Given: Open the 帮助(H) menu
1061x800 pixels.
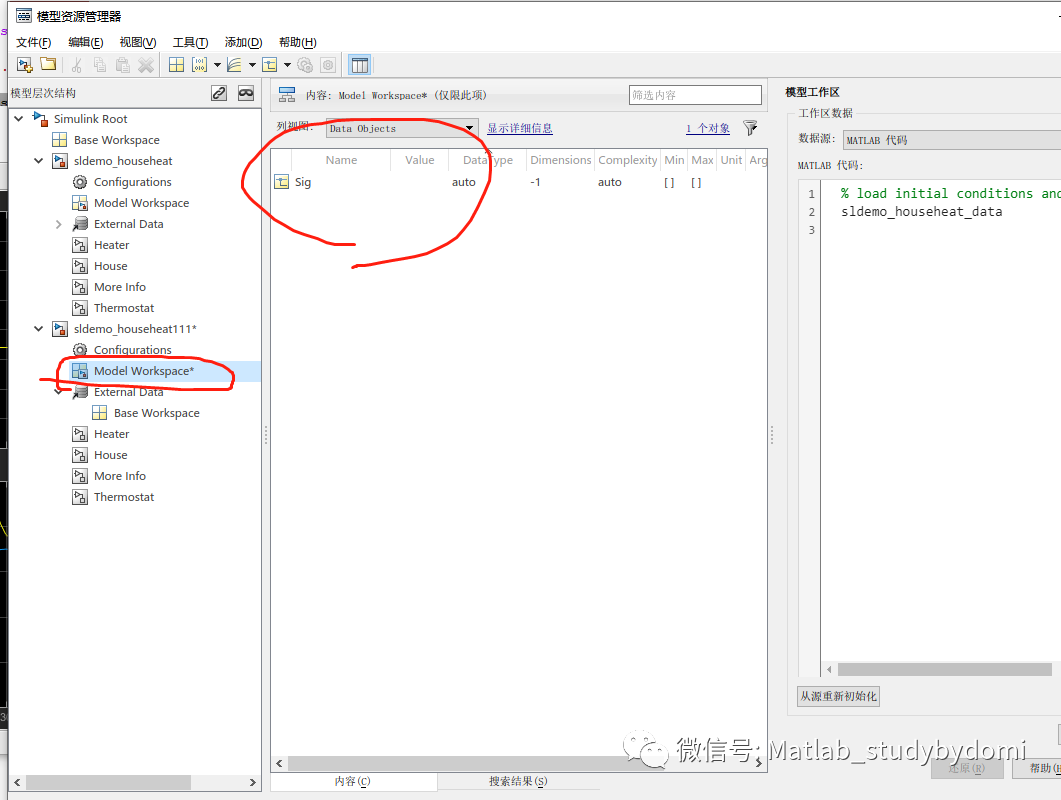Looking at the screenshot, I should [297, 42].
